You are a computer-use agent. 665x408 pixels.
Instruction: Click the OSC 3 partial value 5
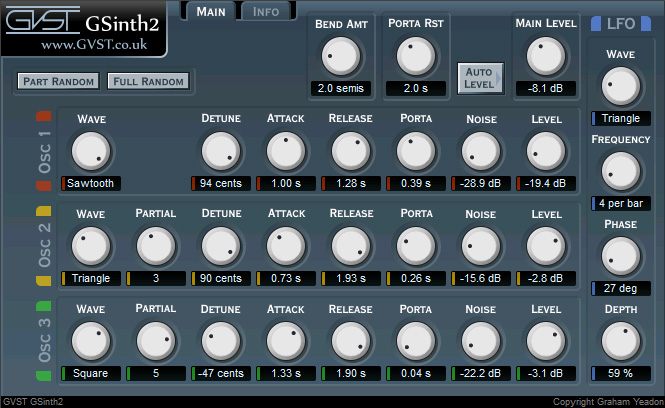pyautogui.click(x=156, y=373)
